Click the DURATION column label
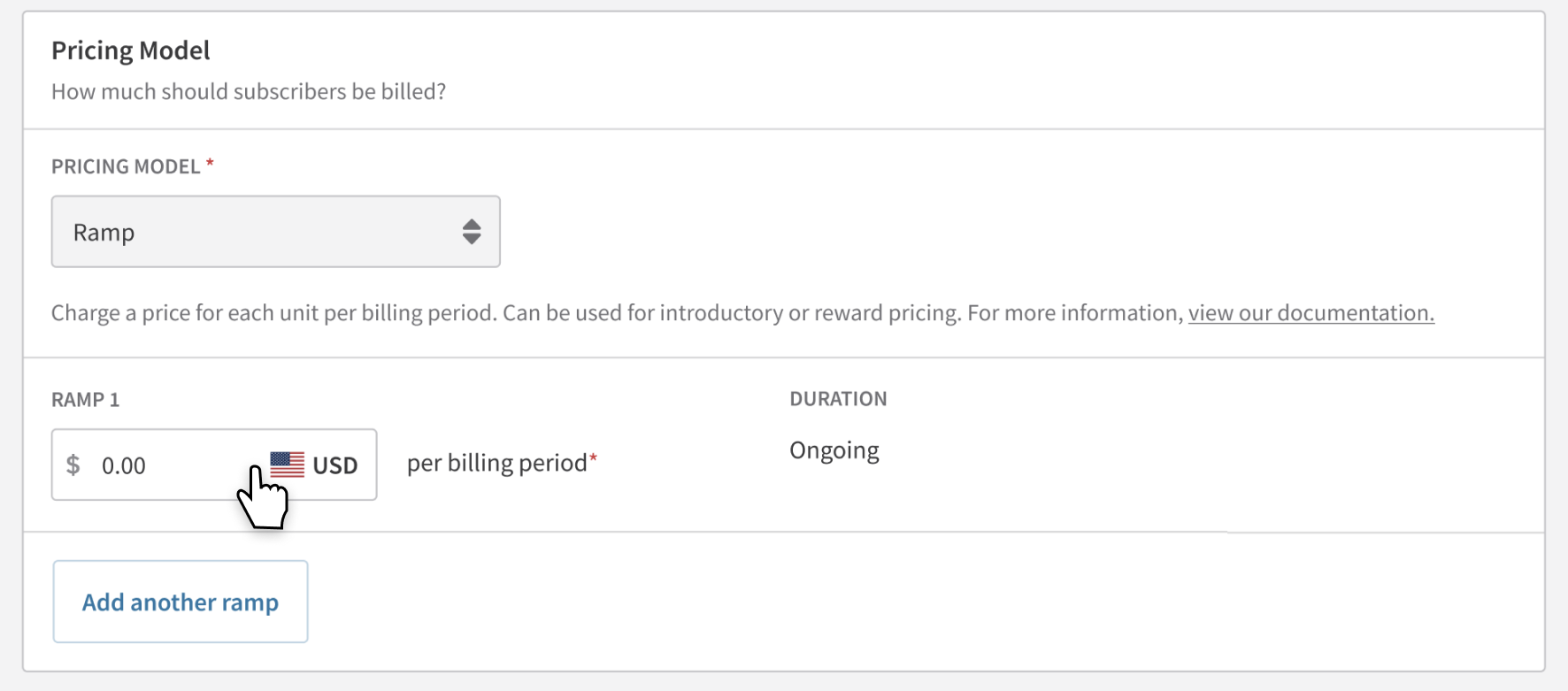 (x=838, y=399)
